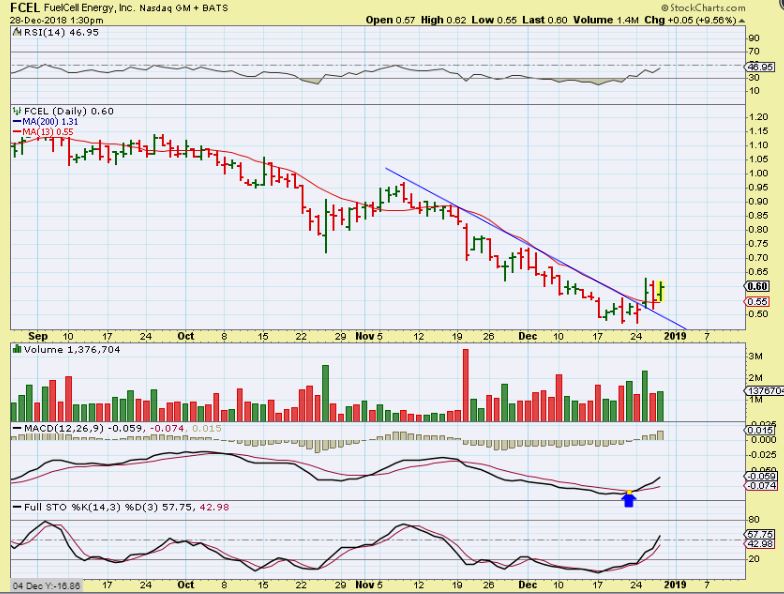The width and height of the screenshot is (784, 594).
Task: Click the line icon beside the RSI(14) label
Action: [x=17, y=32]
